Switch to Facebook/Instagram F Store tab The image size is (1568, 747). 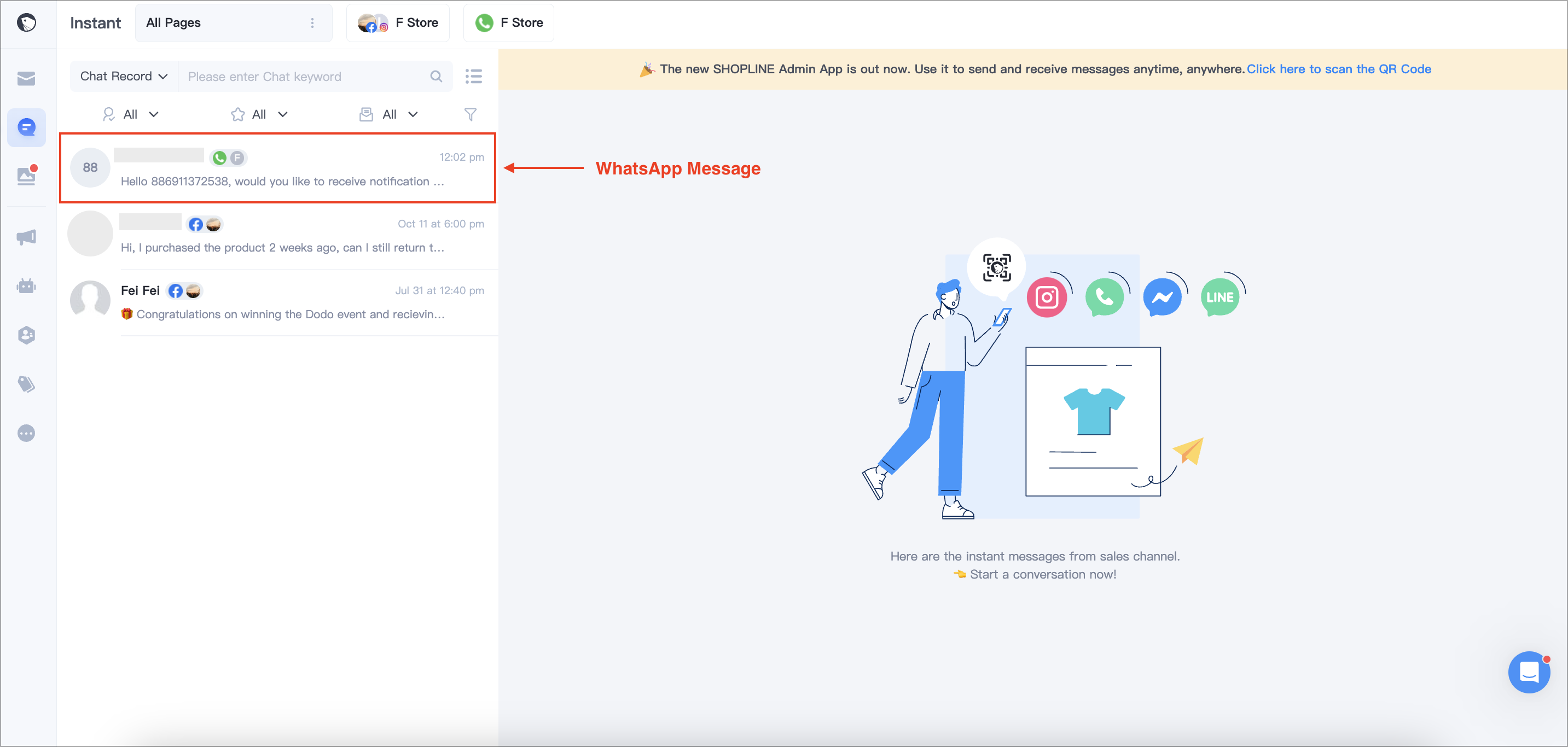[398, 23]
